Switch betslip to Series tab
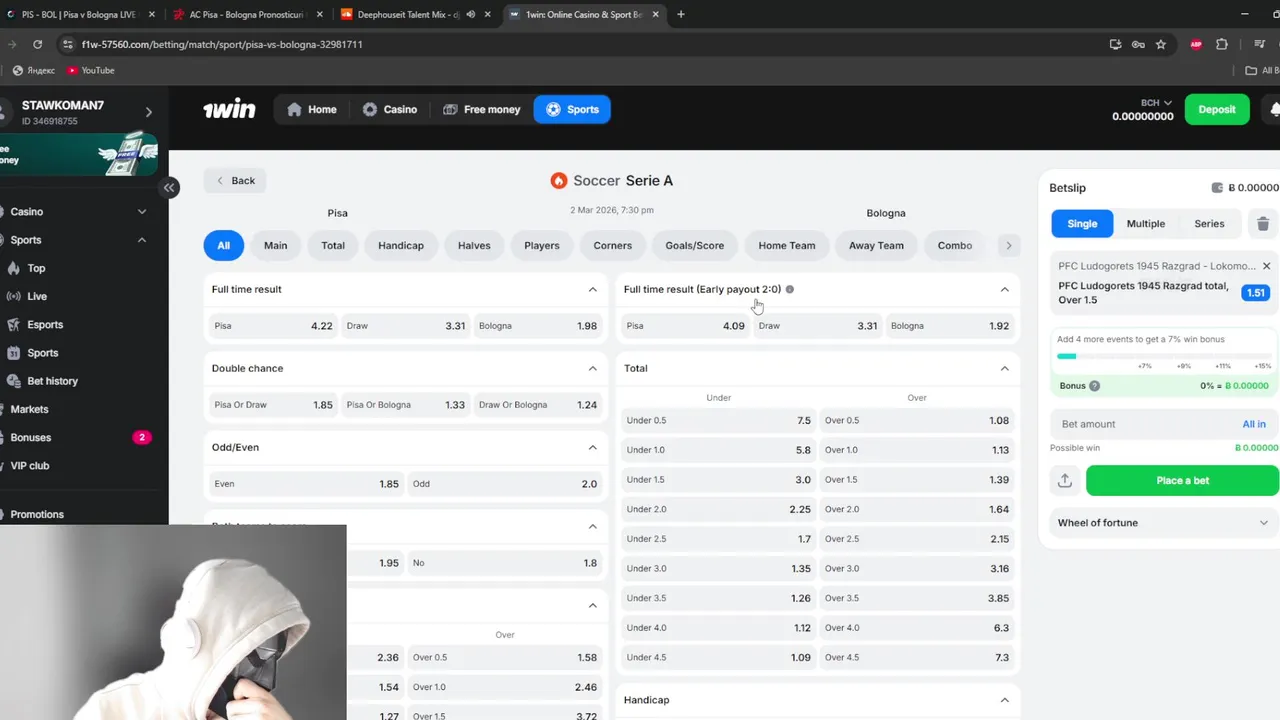 (1209, 224)
